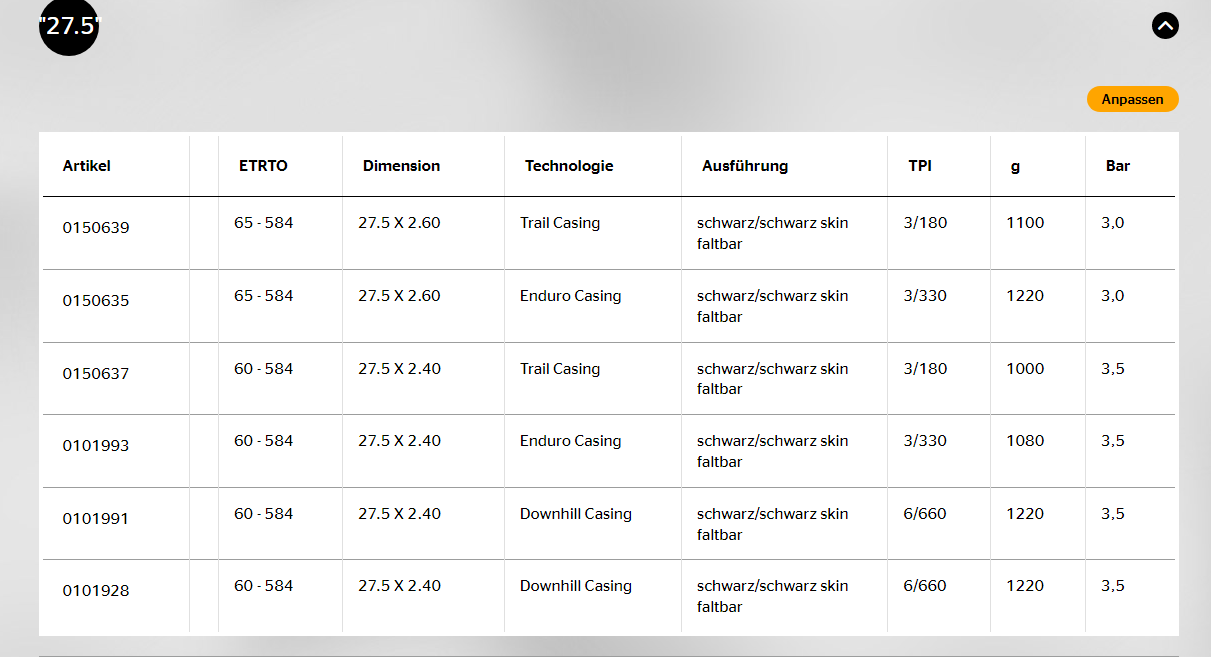Select the Dimension column header
Screen dimensions: 1211x657
point(401,166)
